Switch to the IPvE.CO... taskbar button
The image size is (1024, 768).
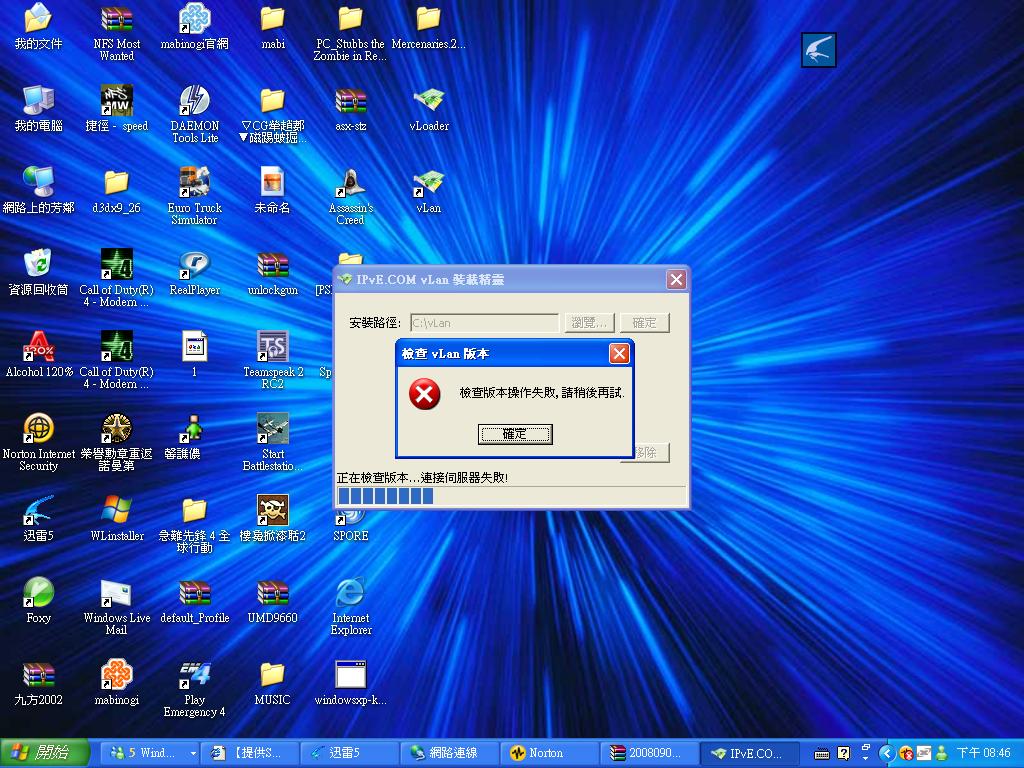tap(749, 753)
